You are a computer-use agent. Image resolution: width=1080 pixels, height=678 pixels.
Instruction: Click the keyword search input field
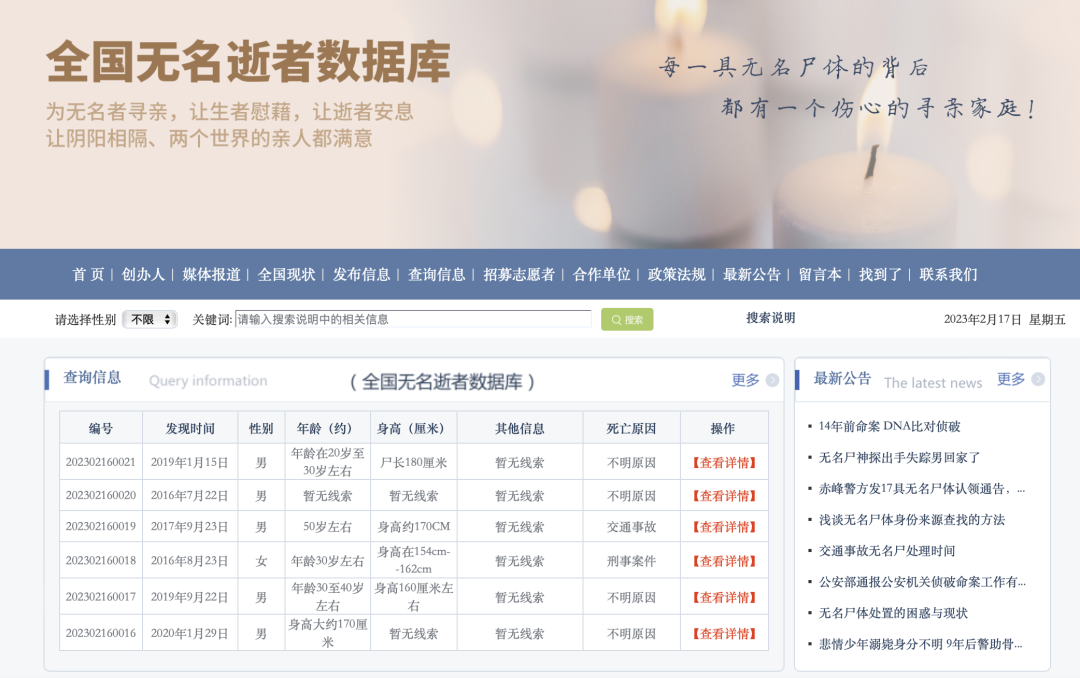pos(410,319)
